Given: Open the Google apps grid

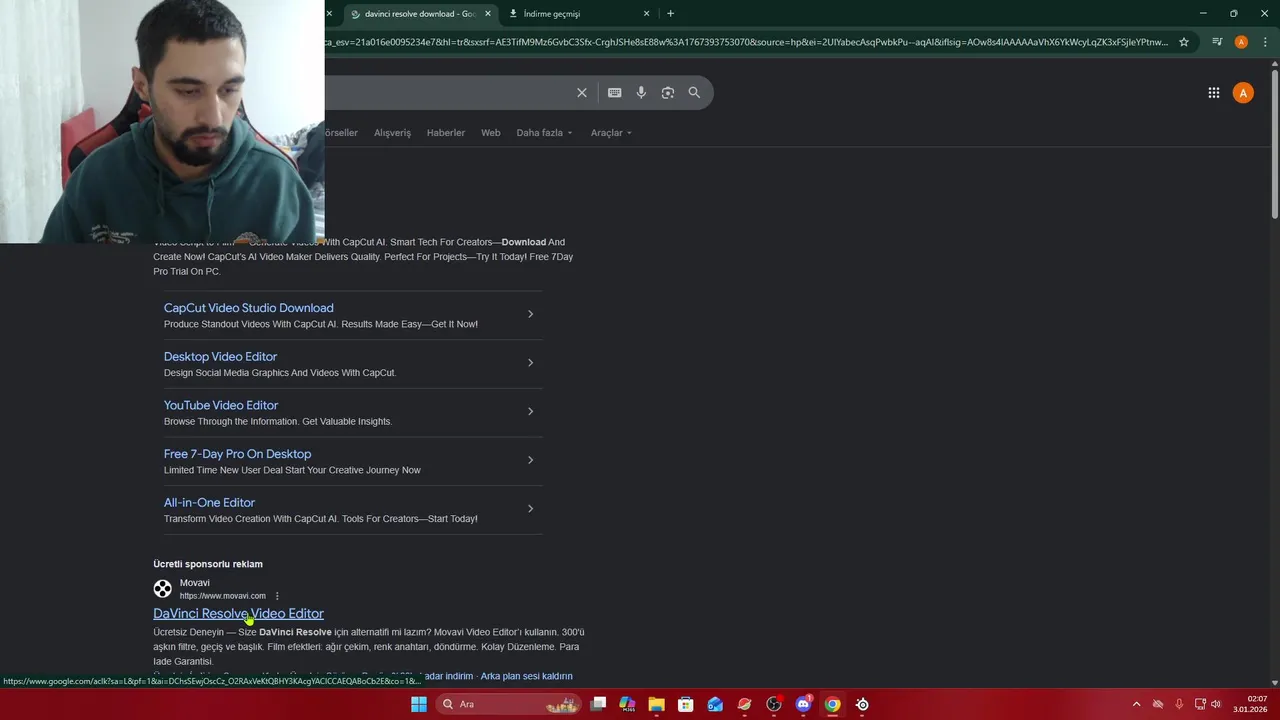Looking at the screenshot, I should coord(1214,93).
